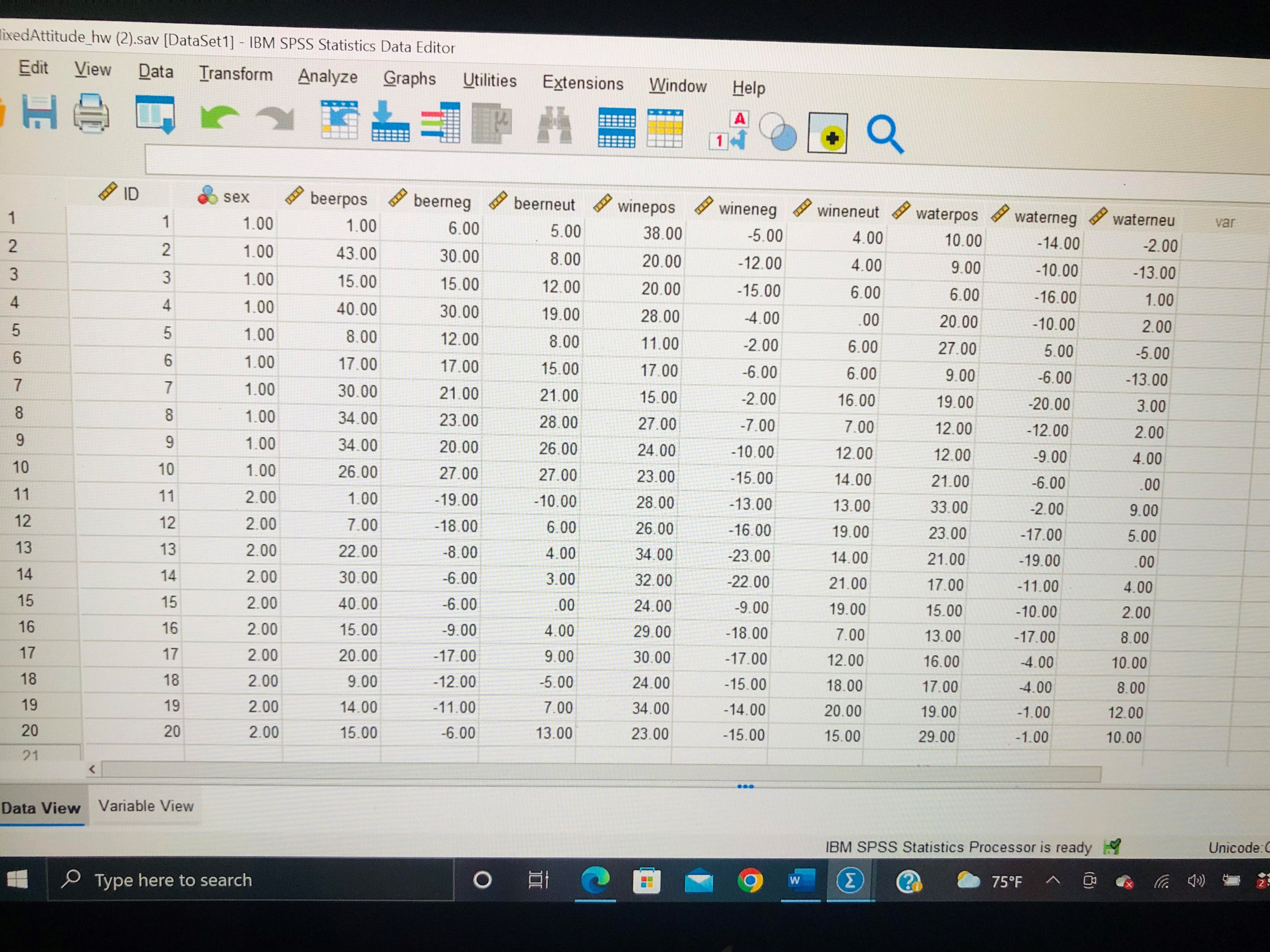1270x952 pixels.
Task: Click the beerpos column header
Action: point(339,199)
